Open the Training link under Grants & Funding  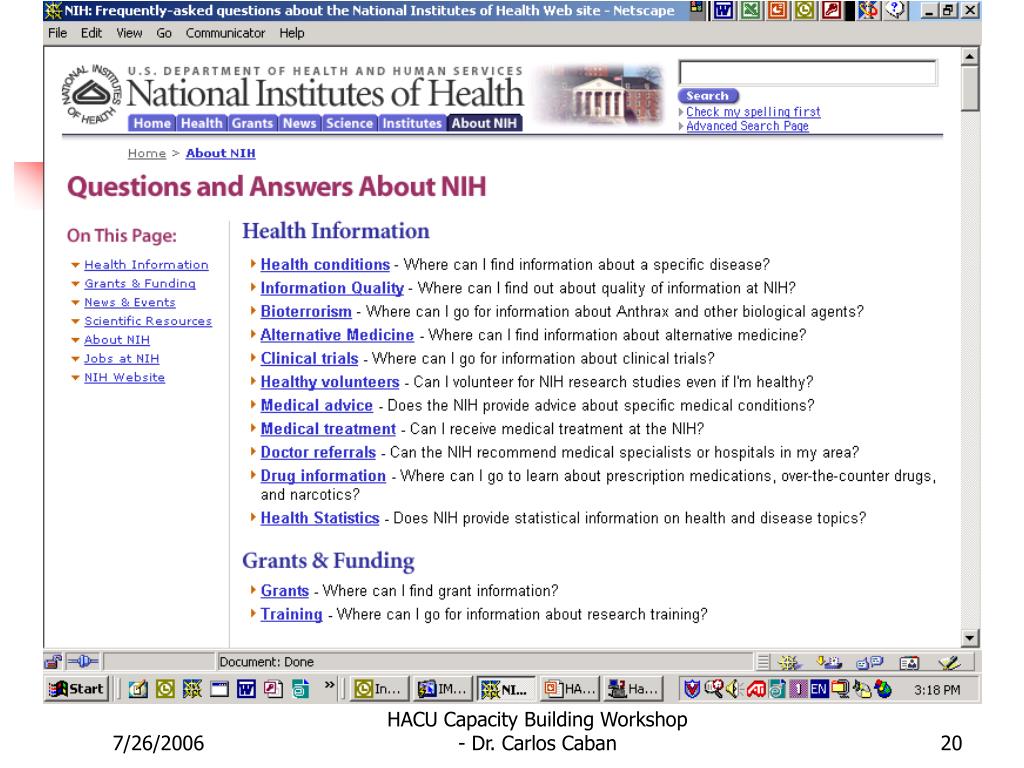point(291,615)
